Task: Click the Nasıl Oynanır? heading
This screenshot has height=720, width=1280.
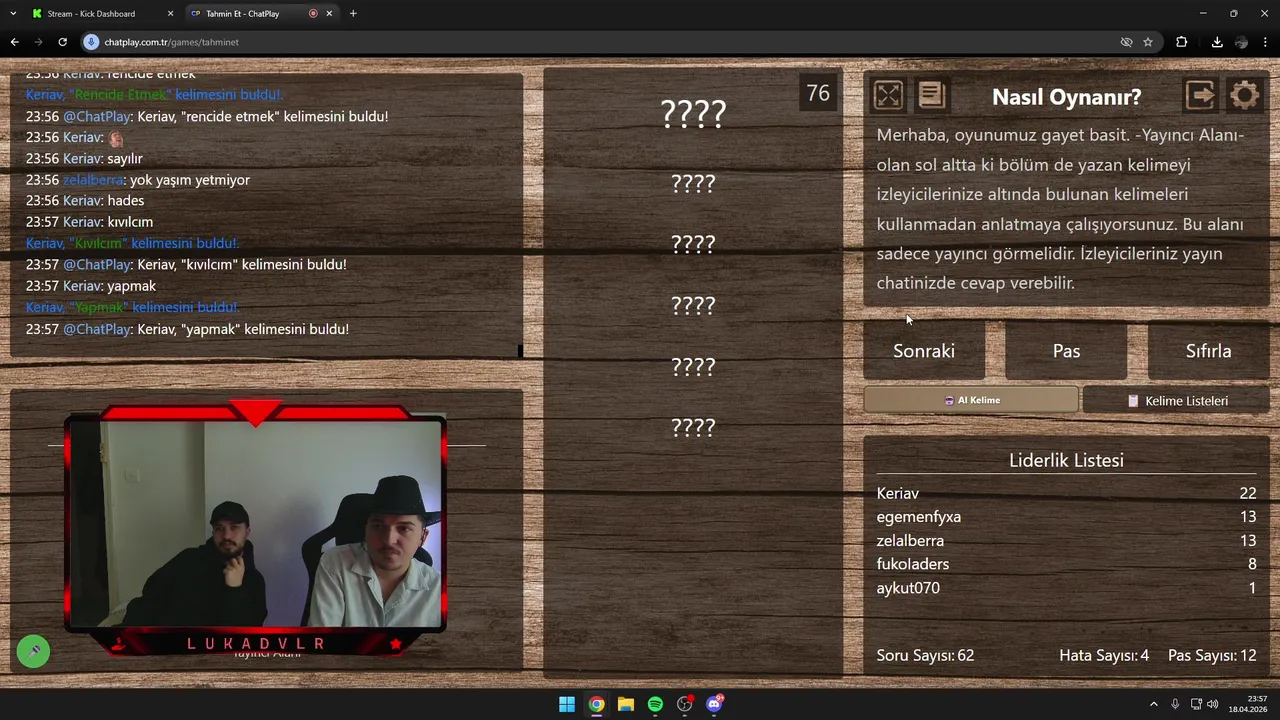Action: (1066, 97)
